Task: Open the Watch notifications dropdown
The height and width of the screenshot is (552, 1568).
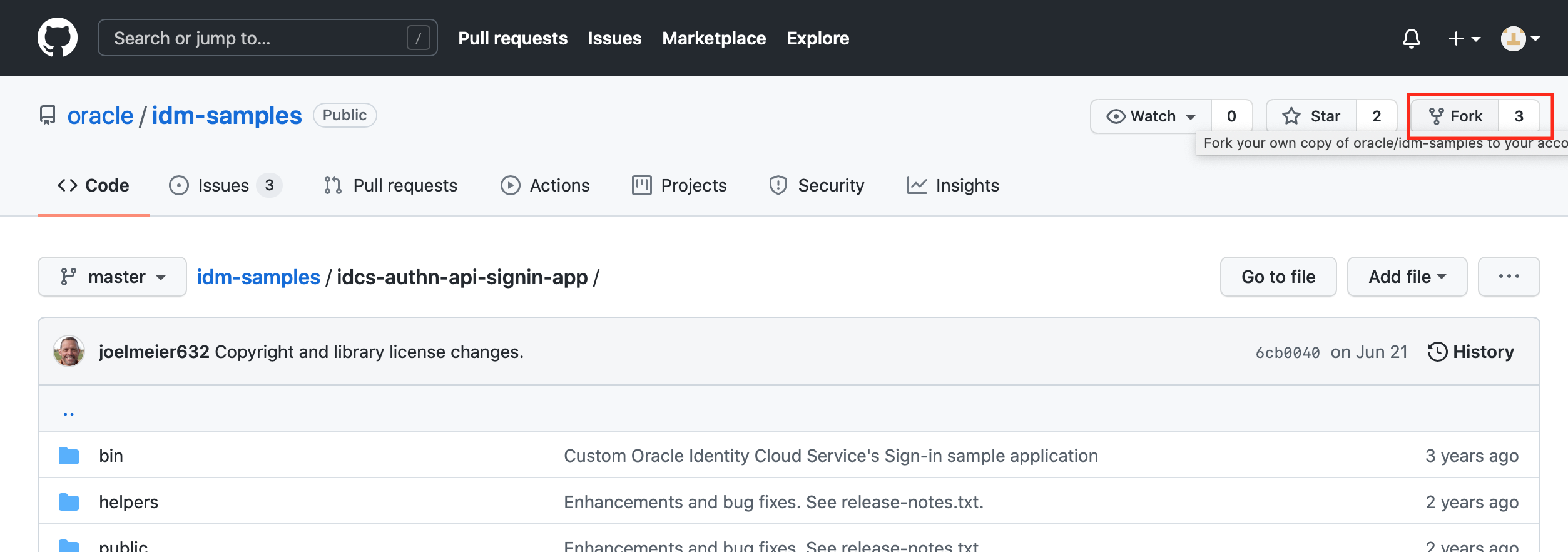Action: (1151, 116)
